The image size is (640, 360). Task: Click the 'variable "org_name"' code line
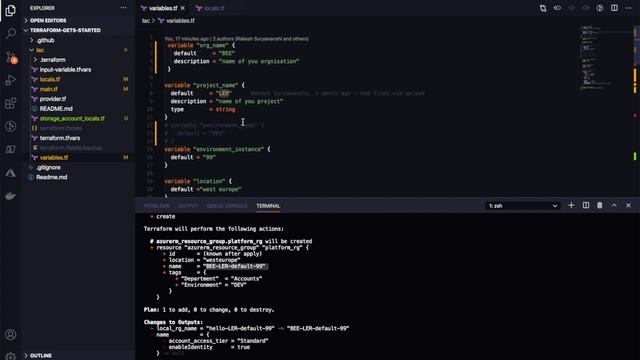pyautogui.click(x=201, y=45)
